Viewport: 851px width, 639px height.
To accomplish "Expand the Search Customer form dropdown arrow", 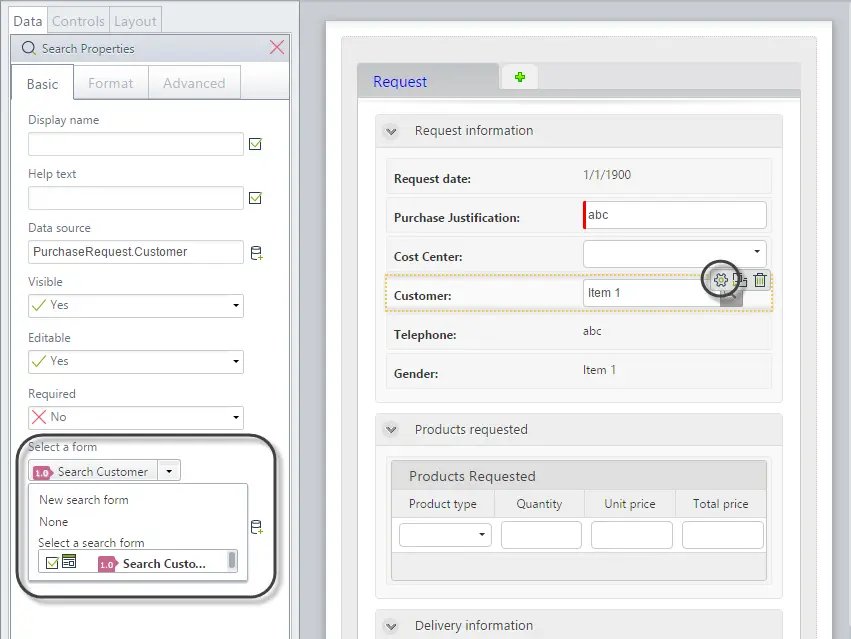I will [169, 471].
